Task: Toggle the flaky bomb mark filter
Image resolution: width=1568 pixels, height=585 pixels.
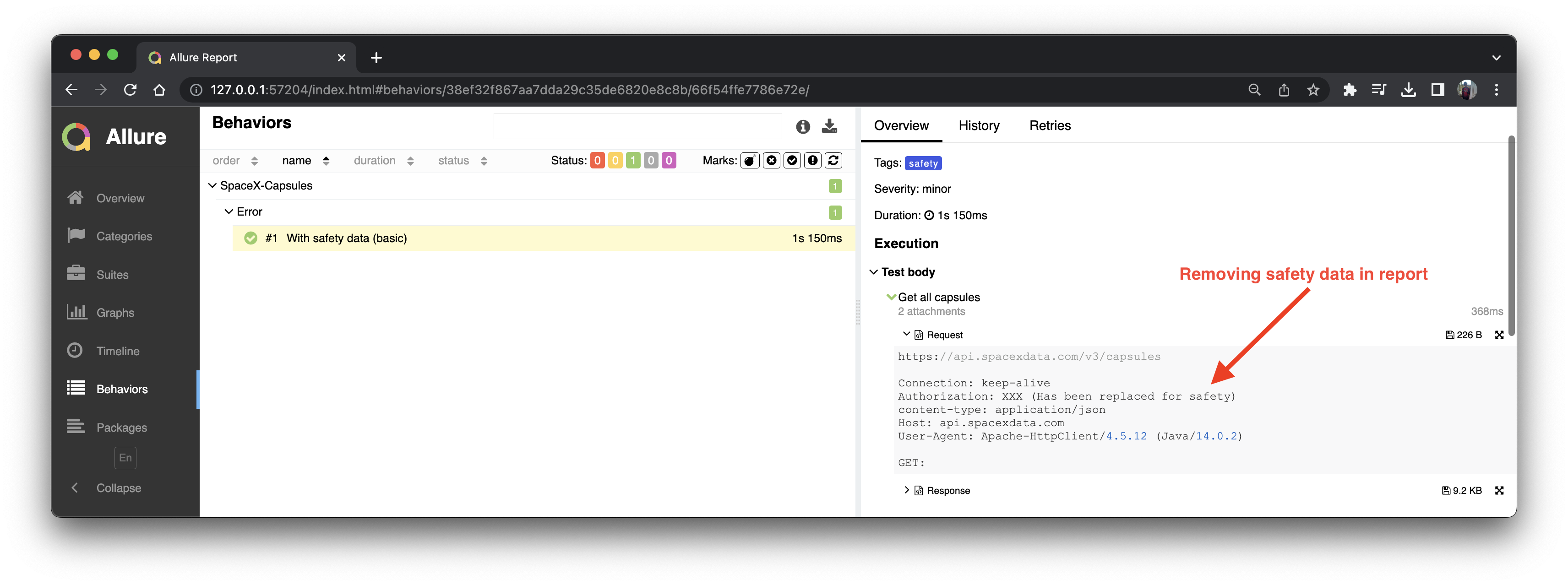Action: 749,161
